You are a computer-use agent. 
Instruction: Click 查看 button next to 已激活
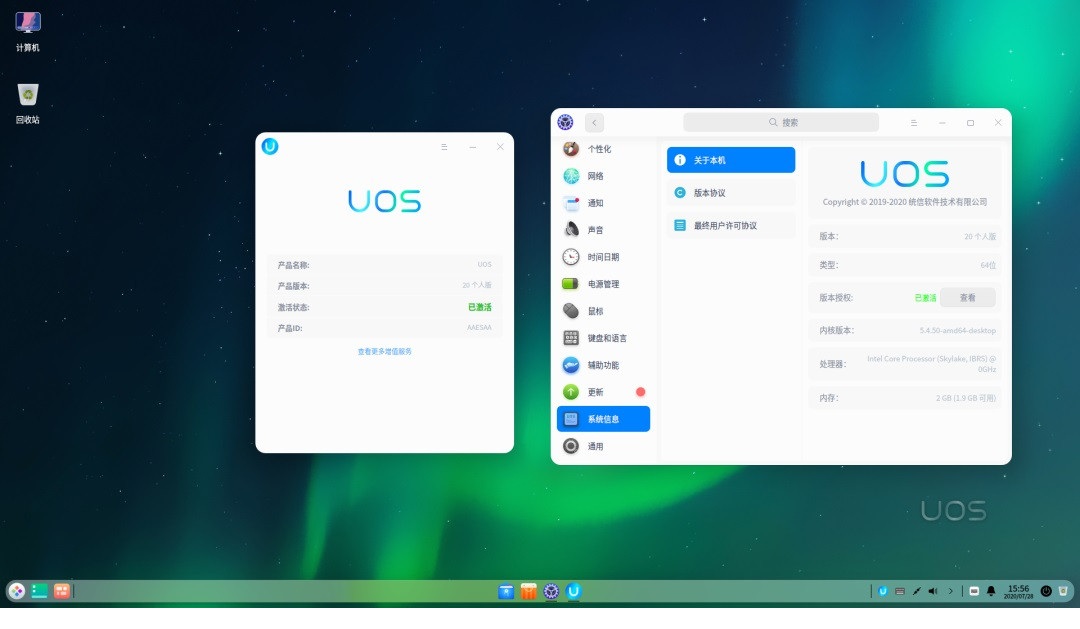tap(968, 298)
